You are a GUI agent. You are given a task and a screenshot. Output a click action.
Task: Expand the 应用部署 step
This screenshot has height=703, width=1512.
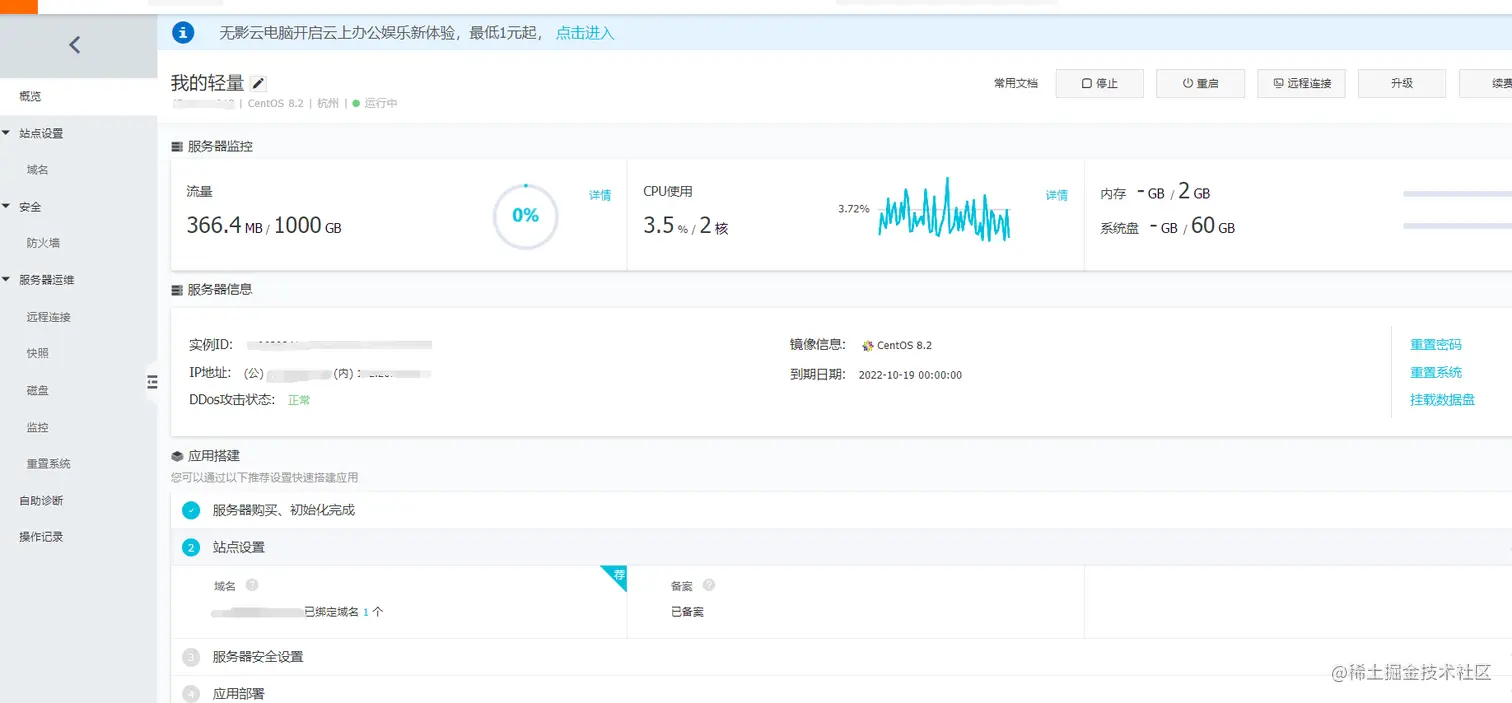[841, 691]
